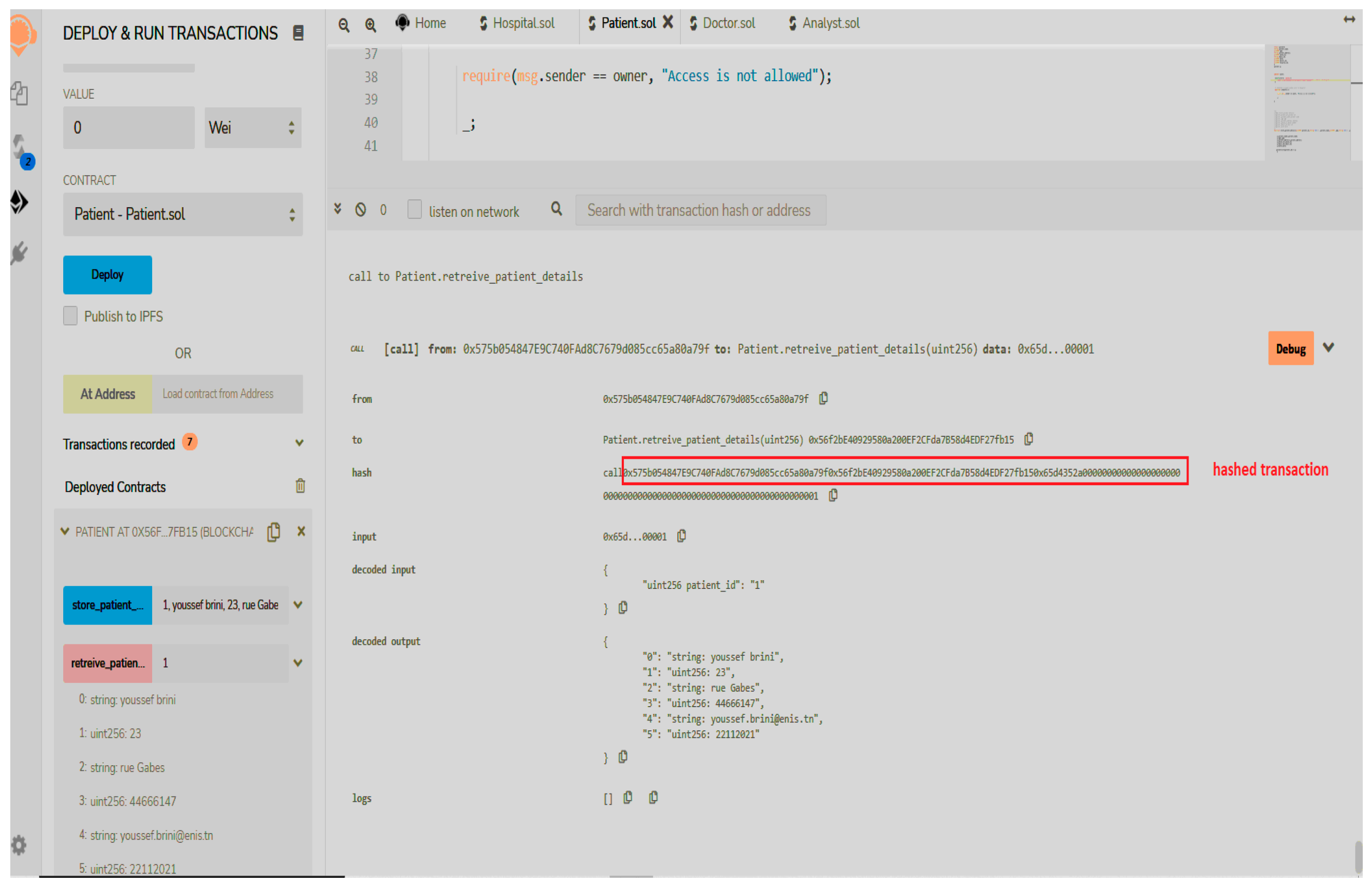This screenshot has width=1372, height=886.
Task: Open the Plugin Manager plug icon
Action: (x=20, y=252)
